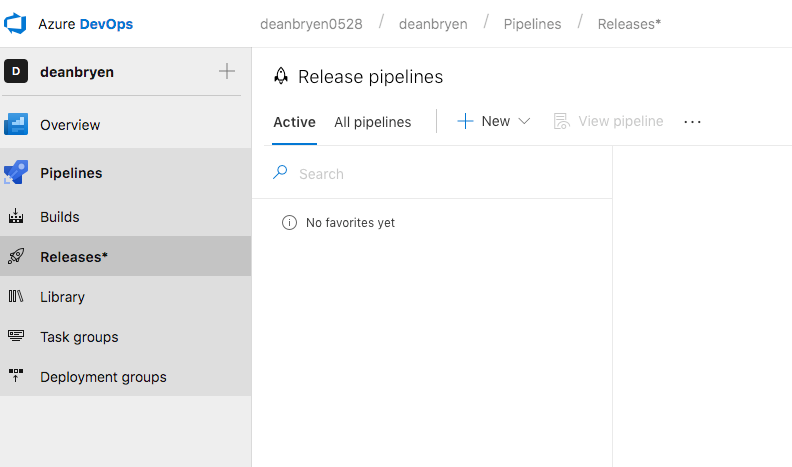The image size is (792, 467).
Task: Click the Deployment groups sidebar icon
Action: pos(16,377)
